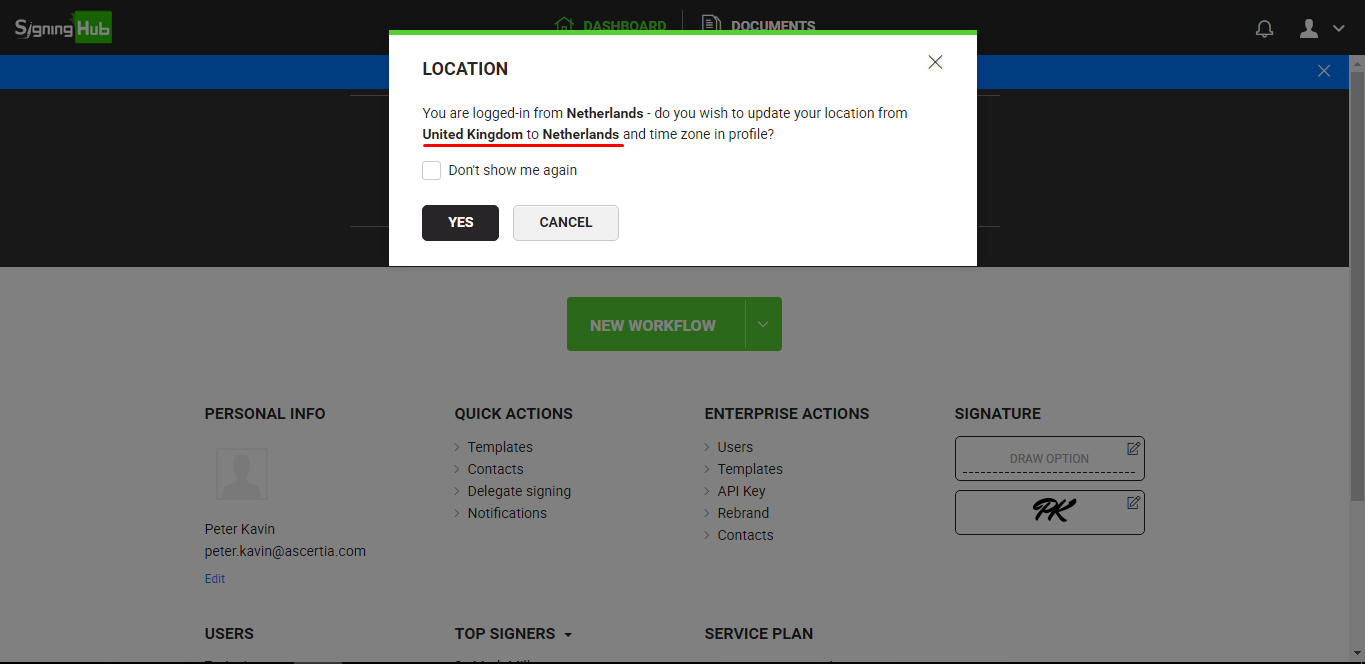Open the Documents tab

pyautogui.click(x=759, y=26)
